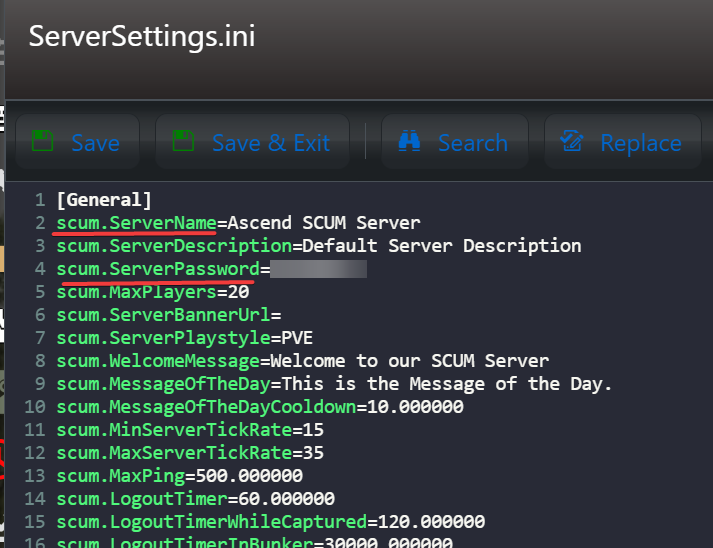Viewport: 713px width, 548px height.
Task: Click the scum.MaxPlayers=20 line
Action: (x=153, y=292)
